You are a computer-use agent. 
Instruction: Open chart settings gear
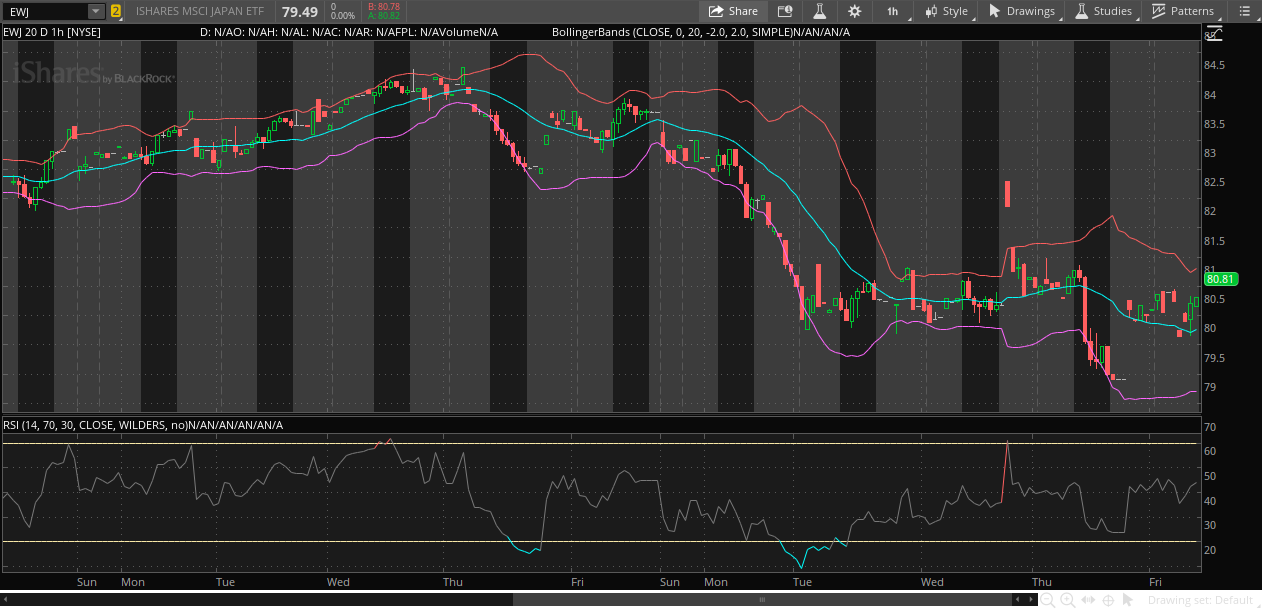click(x=854, y=11)
